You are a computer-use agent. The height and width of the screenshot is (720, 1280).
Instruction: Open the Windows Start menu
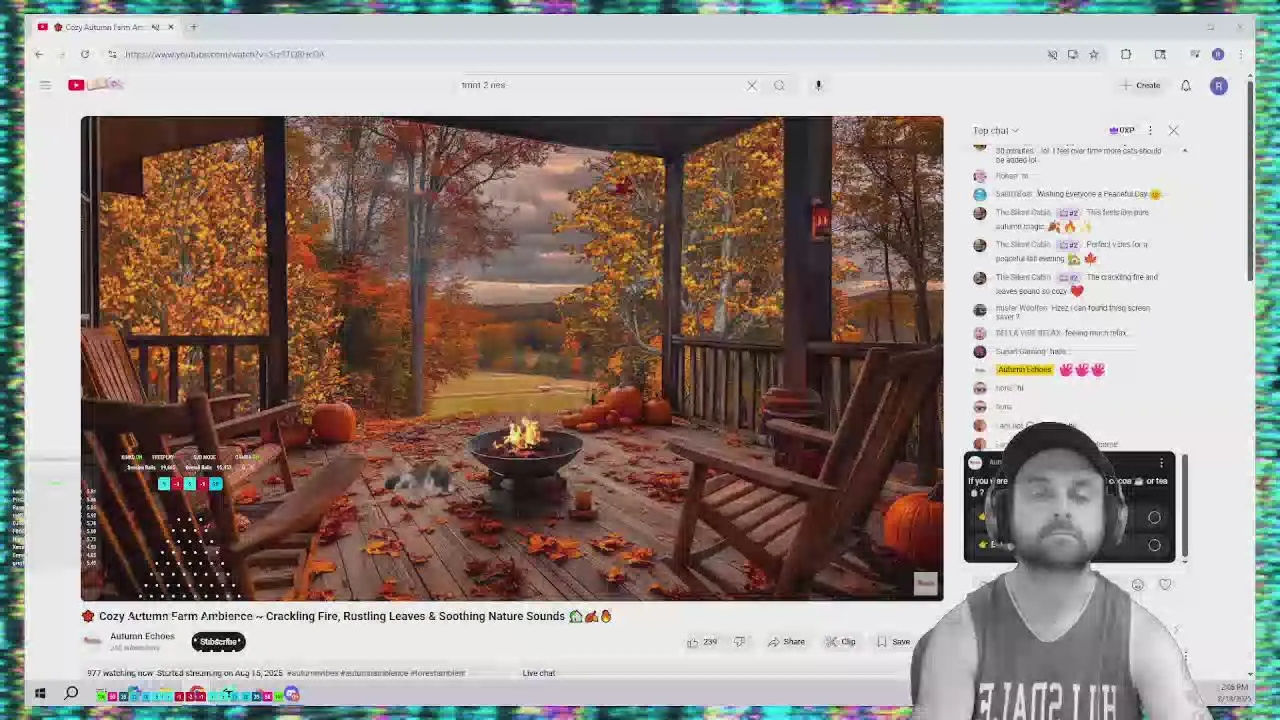pos(40,694)
